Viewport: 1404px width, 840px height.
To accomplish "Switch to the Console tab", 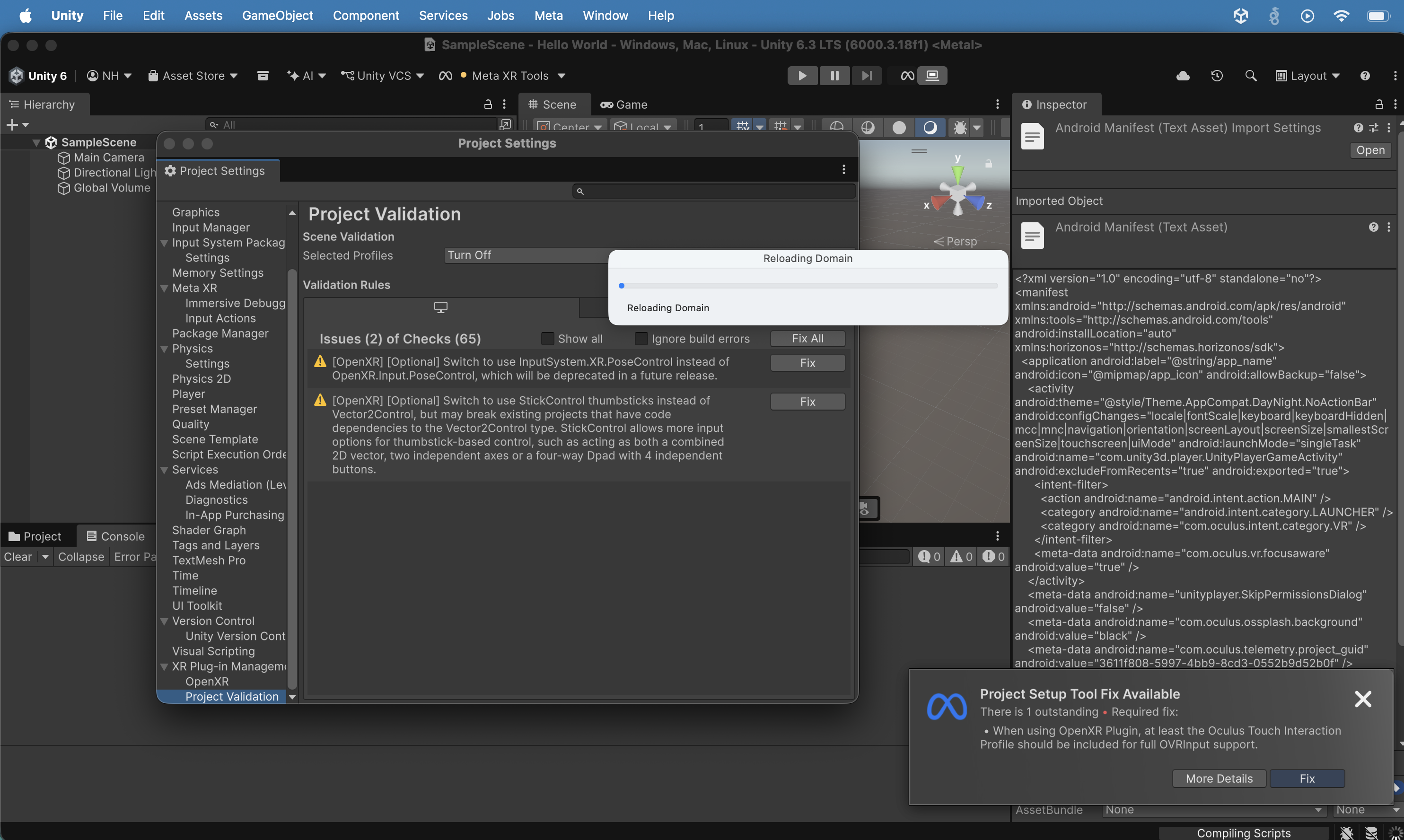I will point(115,536).
